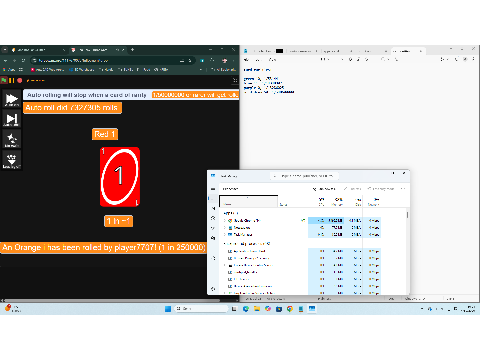Click the single roll skip-forward button
Image resolution: width=480 pixels, height=360 pixels.
12,119
